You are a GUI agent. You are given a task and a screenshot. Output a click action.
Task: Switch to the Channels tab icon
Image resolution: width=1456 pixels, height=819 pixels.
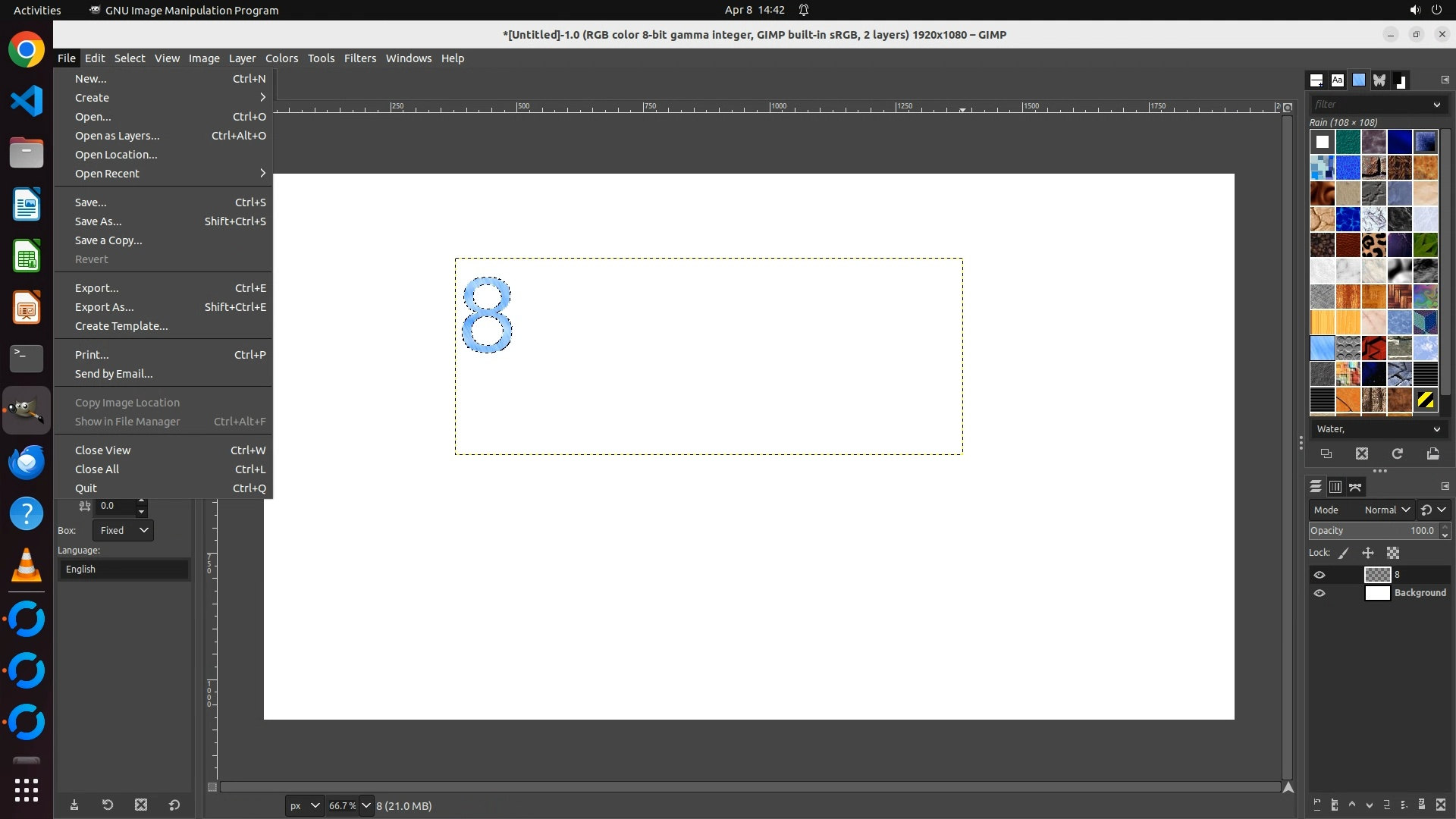[1335, 487]
